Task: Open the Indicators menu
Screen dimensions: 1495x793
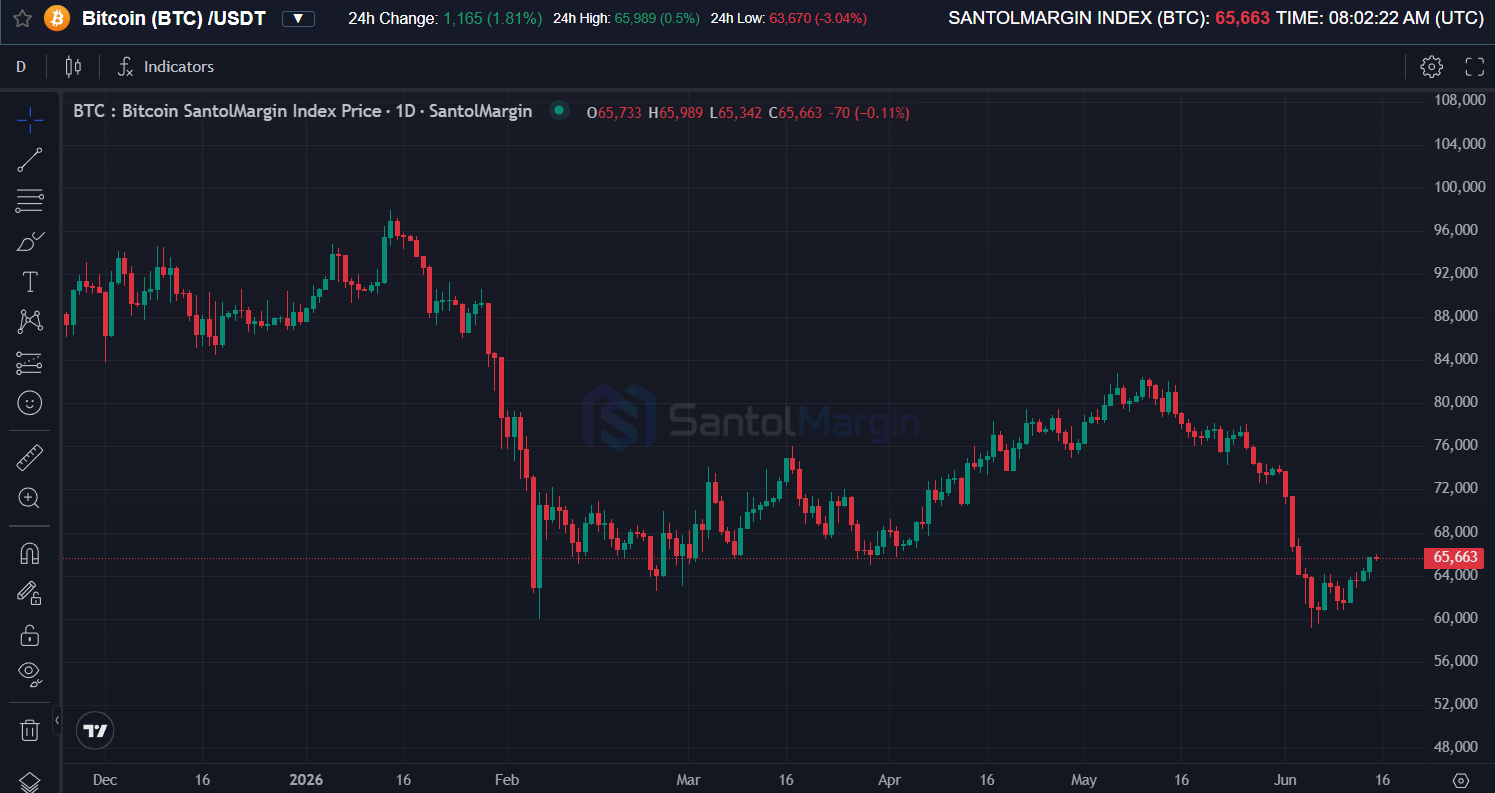Action: 166,67
